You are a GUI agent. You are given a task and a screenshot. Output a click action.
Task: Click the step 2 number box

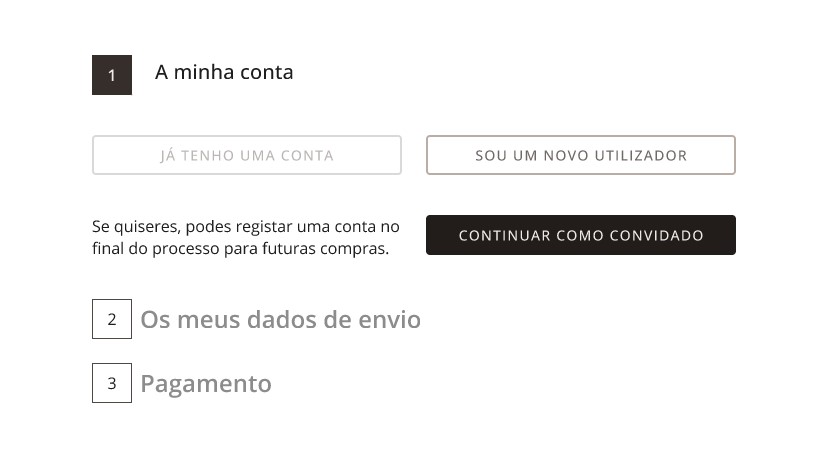point(112,319)
